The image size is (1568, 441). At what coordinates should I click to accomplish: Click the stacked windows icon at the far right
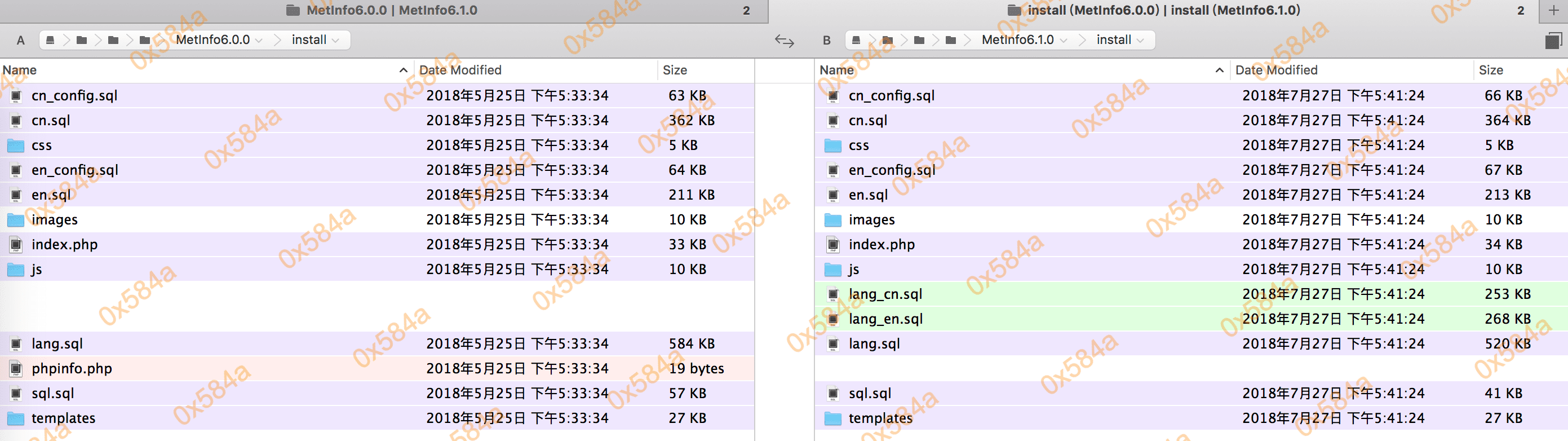[1553, 41]
